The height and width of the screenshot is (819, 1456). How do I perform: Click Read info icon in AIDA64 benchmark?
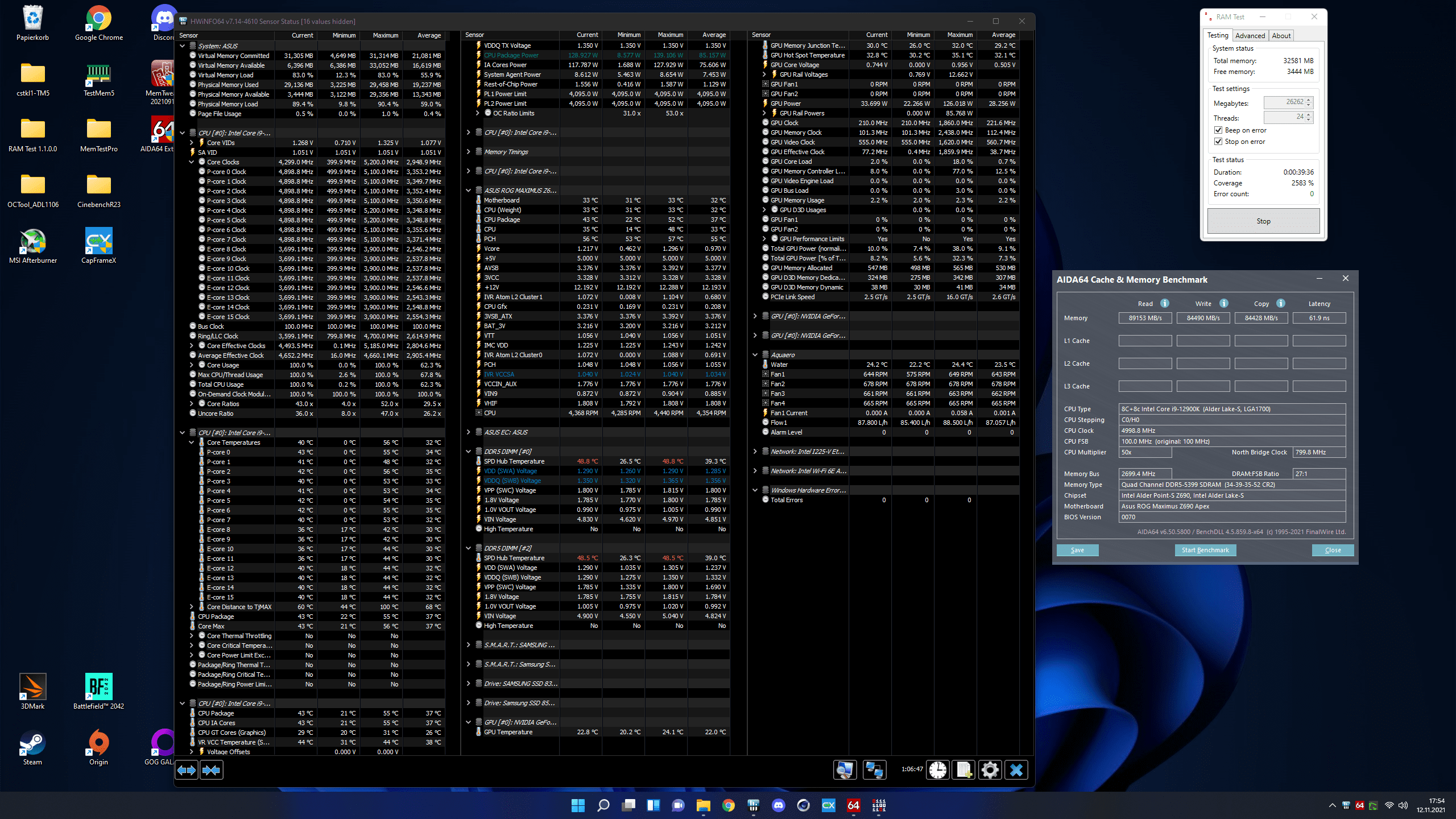[x=1165, y=303]
